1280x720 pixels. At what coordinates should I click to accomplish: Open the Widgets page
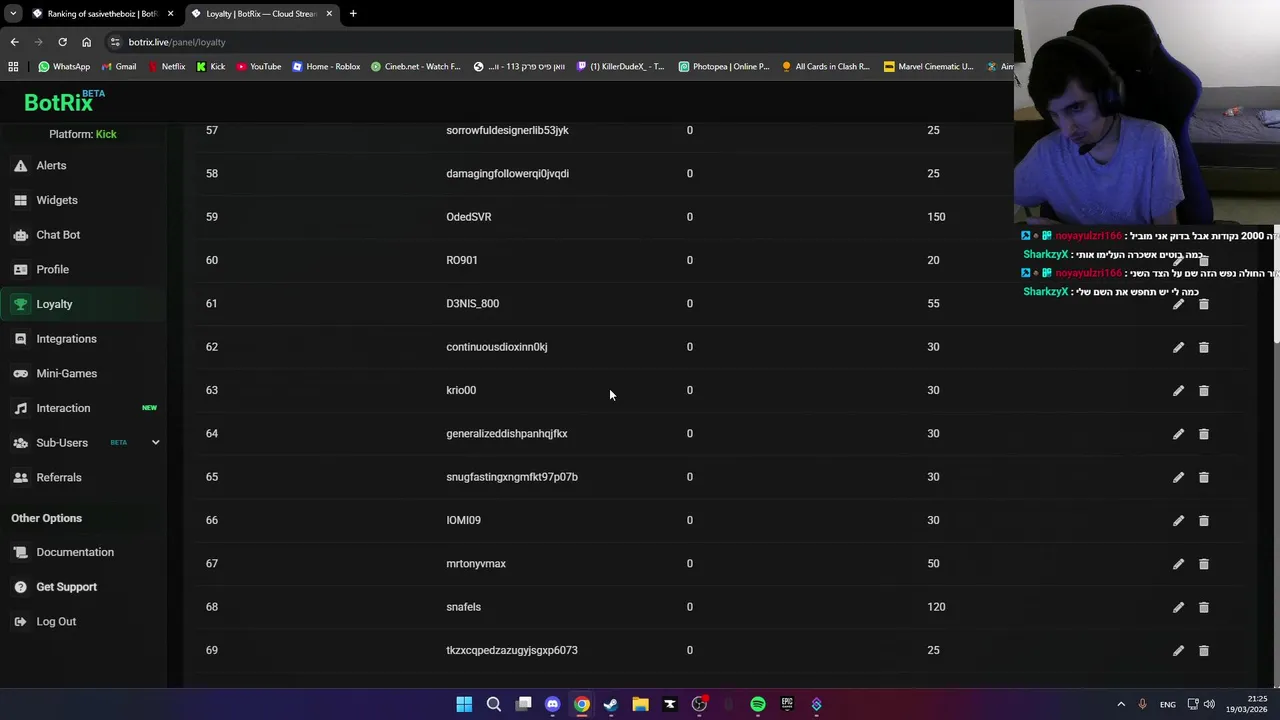click(84, 200)
